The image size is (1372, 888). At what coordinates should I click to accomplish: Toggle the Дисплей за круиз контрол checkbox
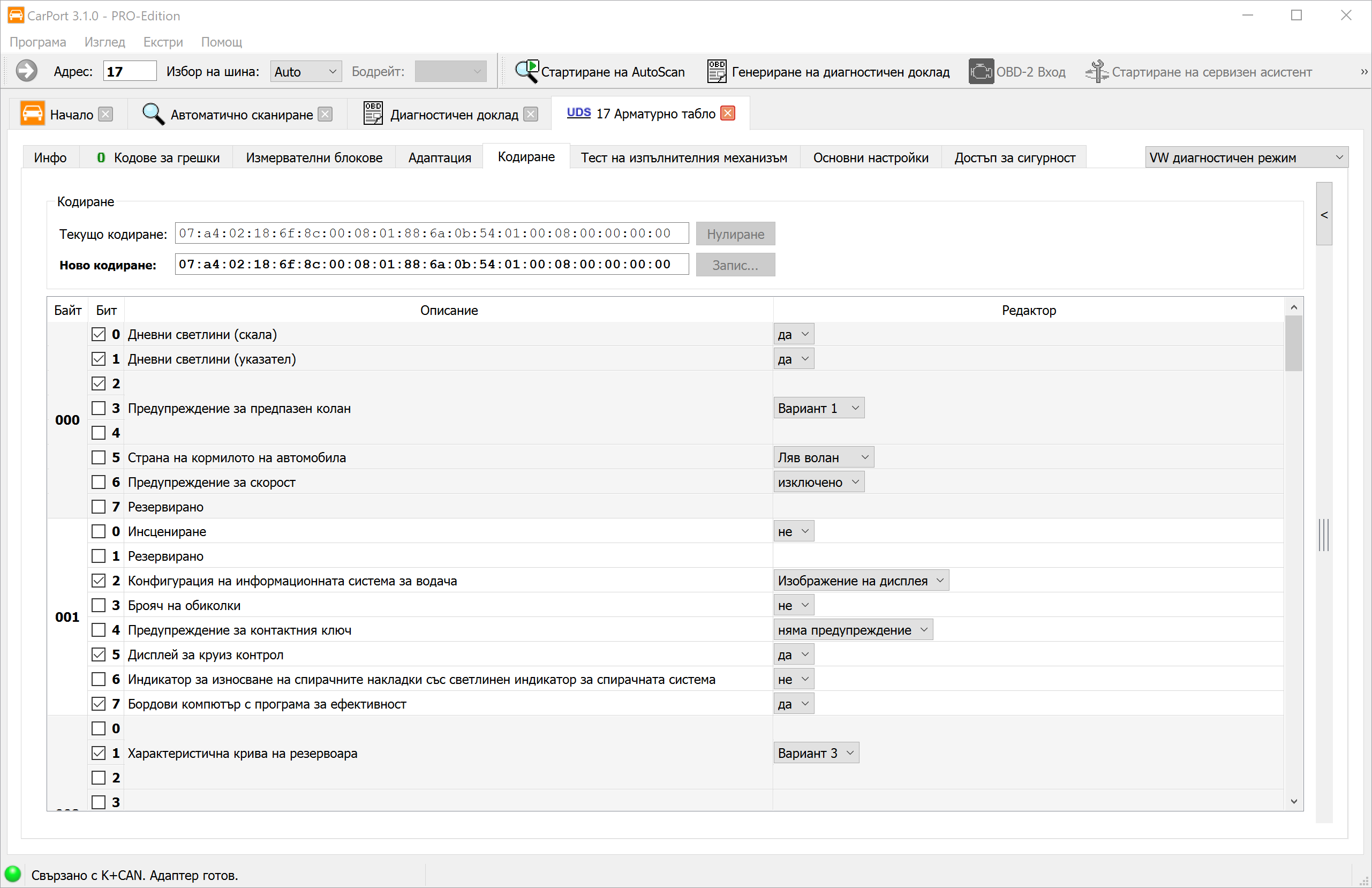pyautogui.click(x=99, y=654)
